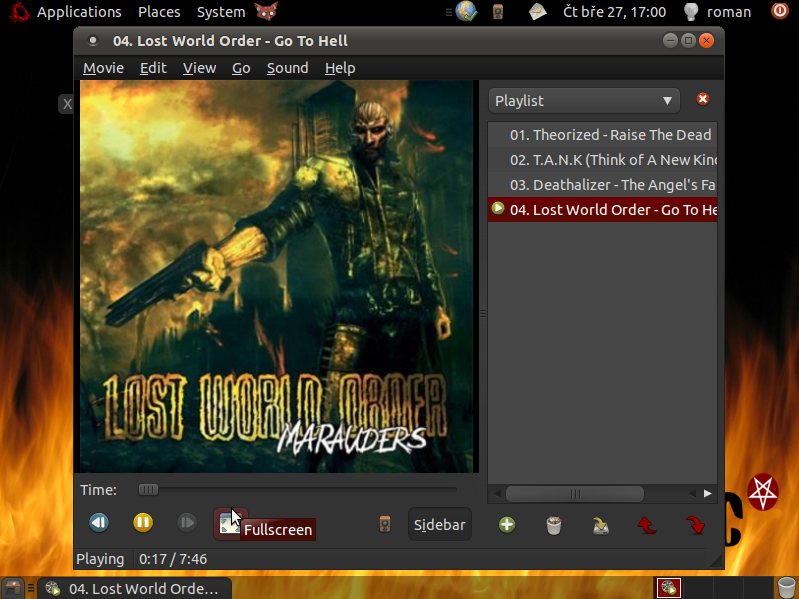Close the sidebar with the red X

click(703, 99)
